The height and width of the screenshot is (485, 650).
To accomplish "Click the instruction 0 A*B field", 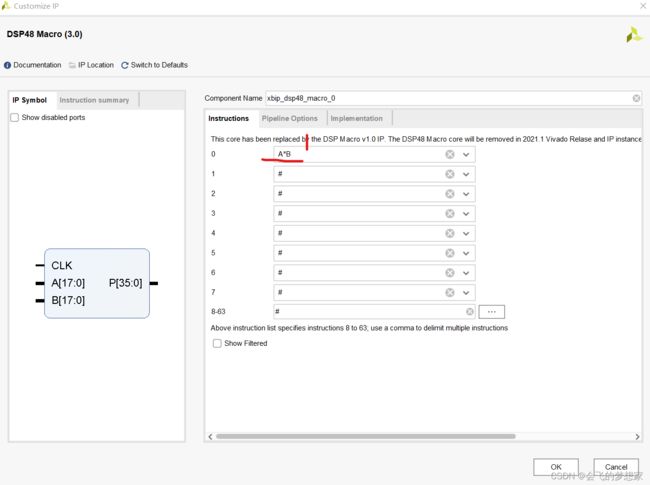I will click(x=374, y=154).
